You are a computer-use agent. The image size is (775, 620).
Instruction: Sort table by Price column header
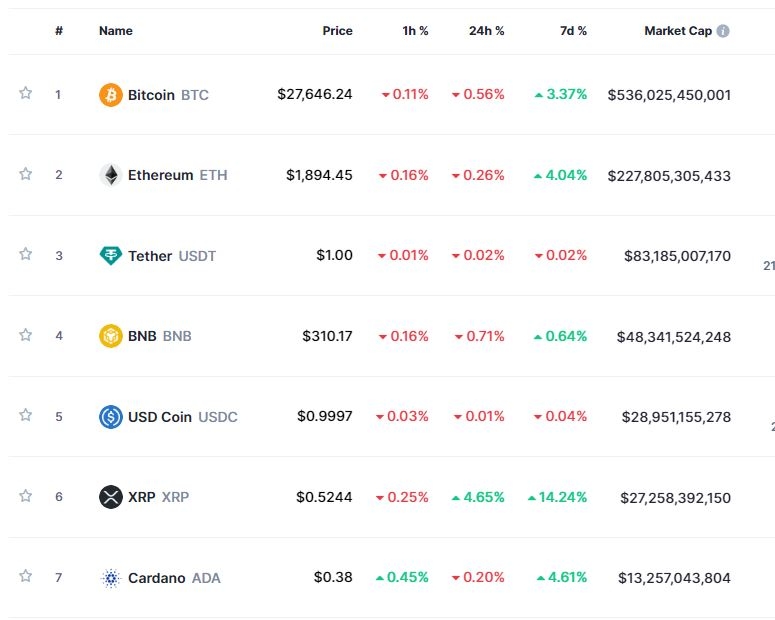pos(337,31)
